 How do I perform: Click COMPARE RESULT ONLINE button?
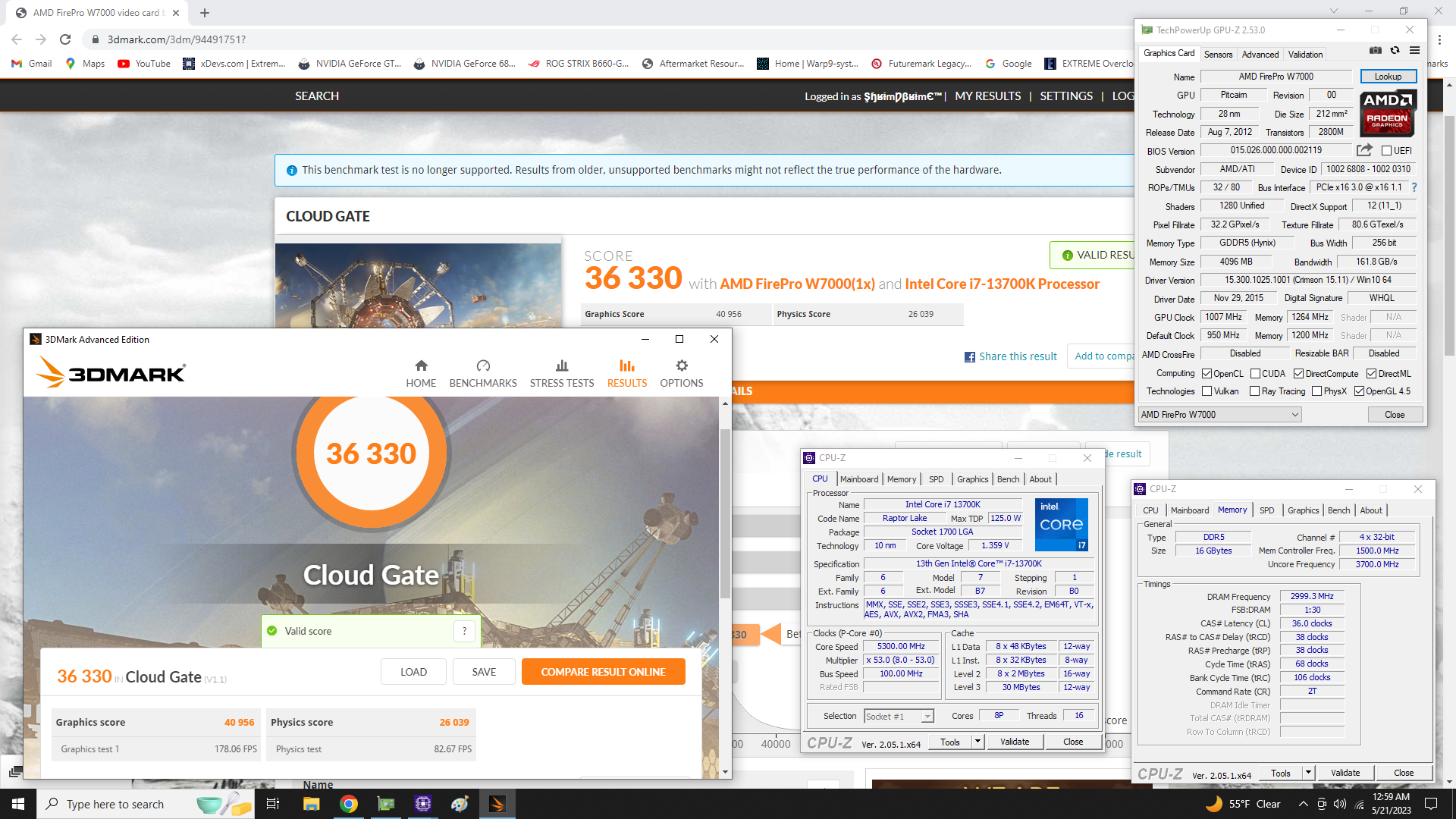603,672
